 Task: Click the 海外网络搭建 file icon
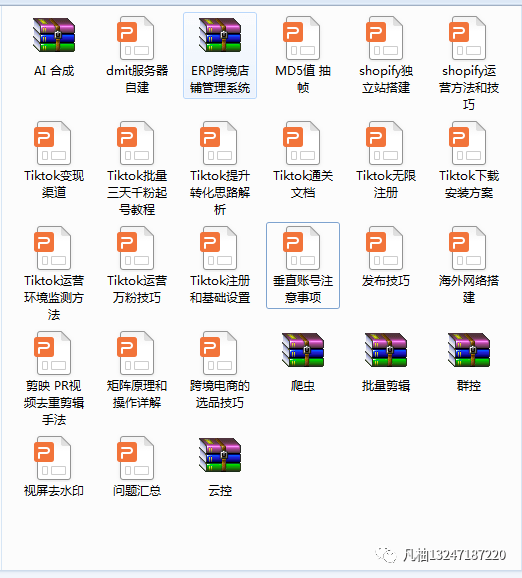[x=467, y=248]
